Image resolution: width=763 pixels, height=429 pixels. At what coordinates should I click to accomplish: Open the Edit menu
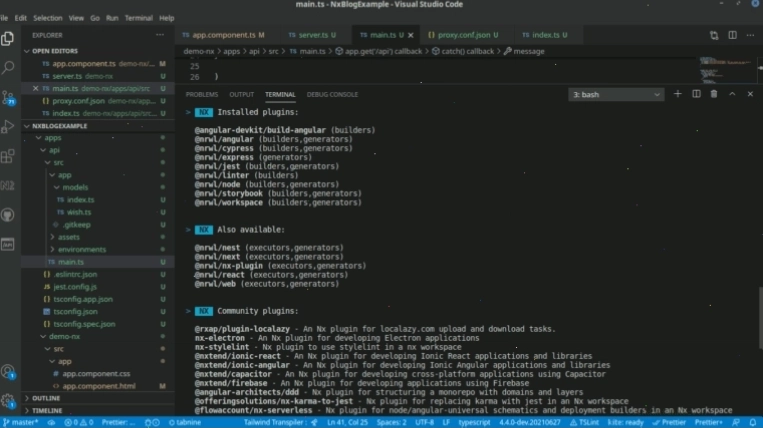(20, 18)
